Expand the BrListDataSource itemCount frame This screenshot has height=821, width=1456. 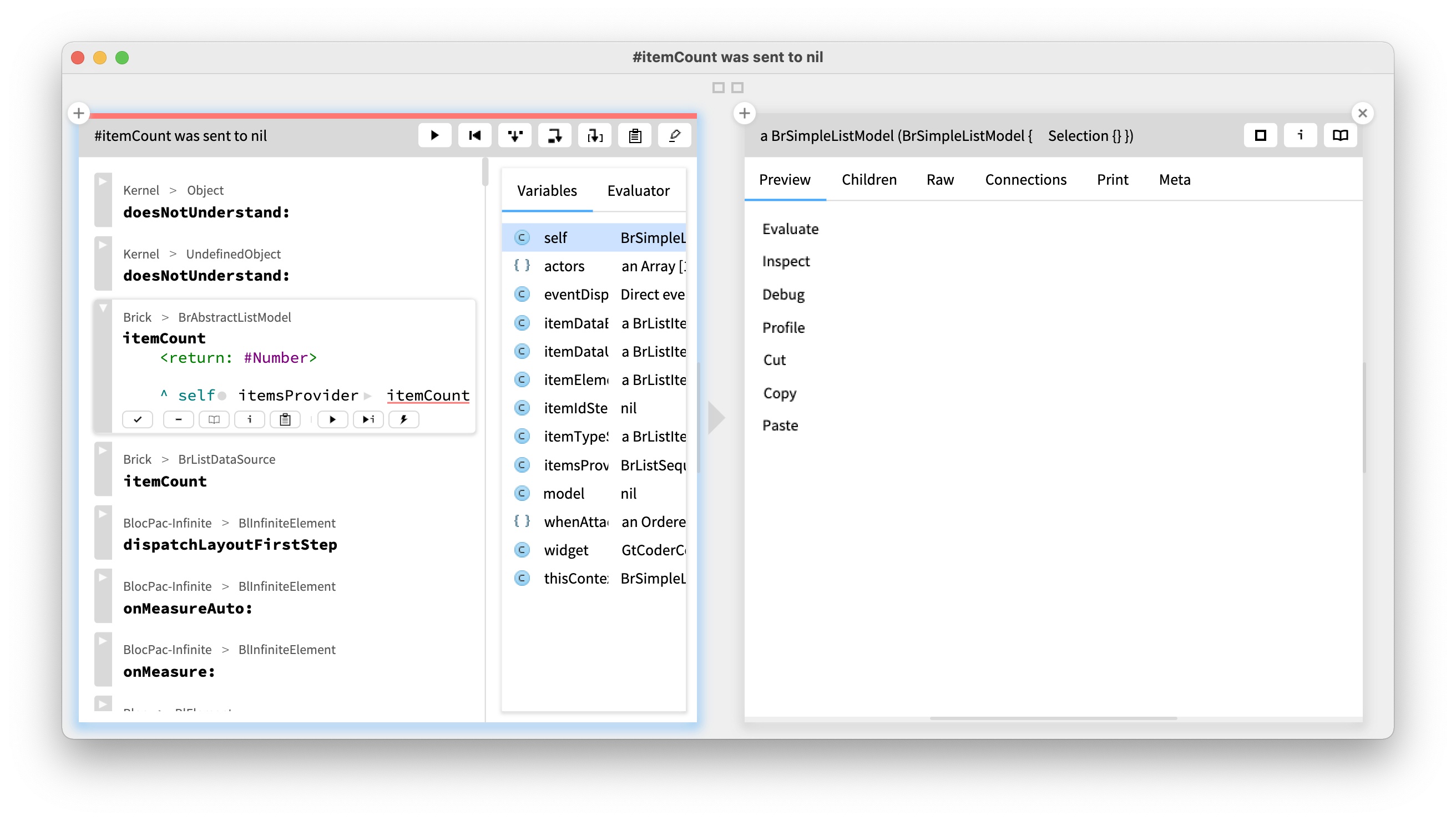click(103, 450)
